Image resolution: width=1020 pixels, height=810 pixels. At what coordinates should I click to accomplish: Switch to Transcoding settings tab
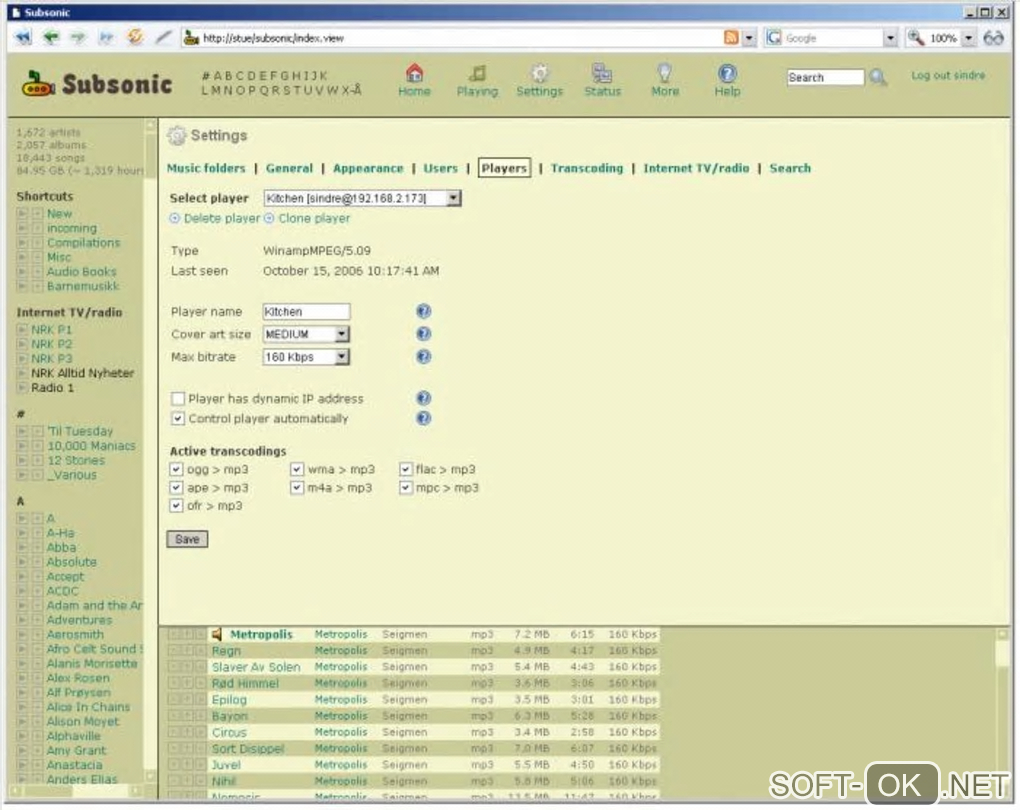pyautogui.click(x=587, y=168)
